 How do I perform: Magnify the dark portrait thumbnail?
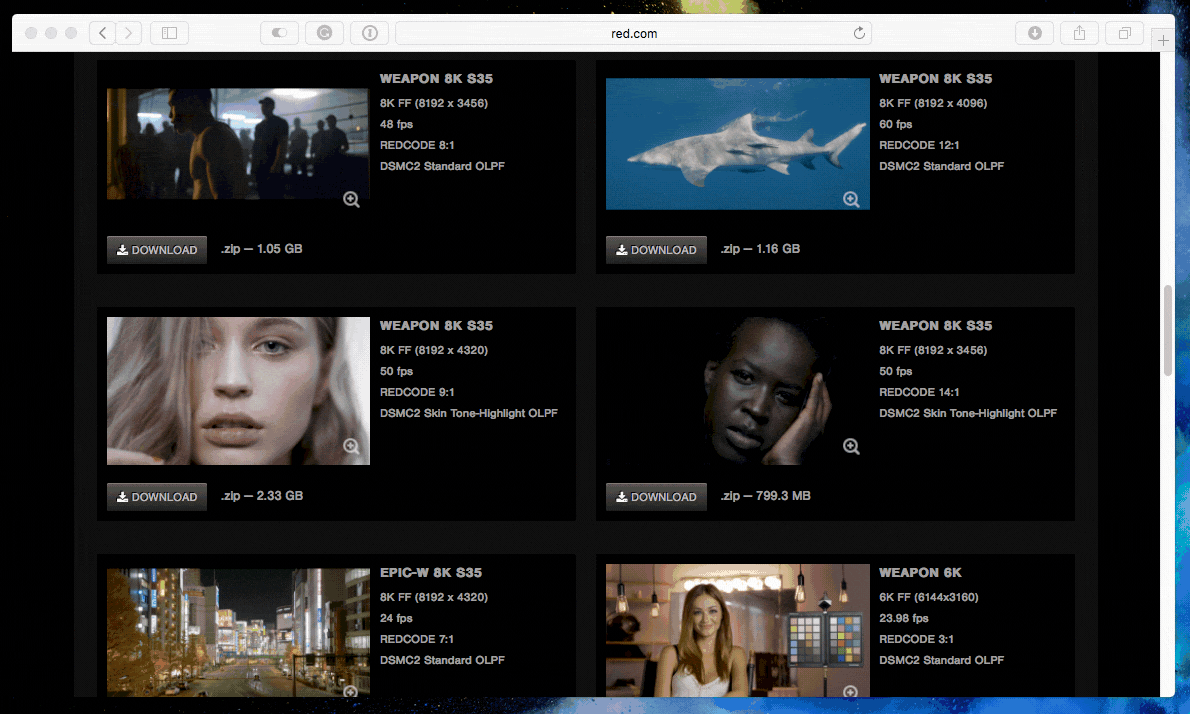[852, 446]
